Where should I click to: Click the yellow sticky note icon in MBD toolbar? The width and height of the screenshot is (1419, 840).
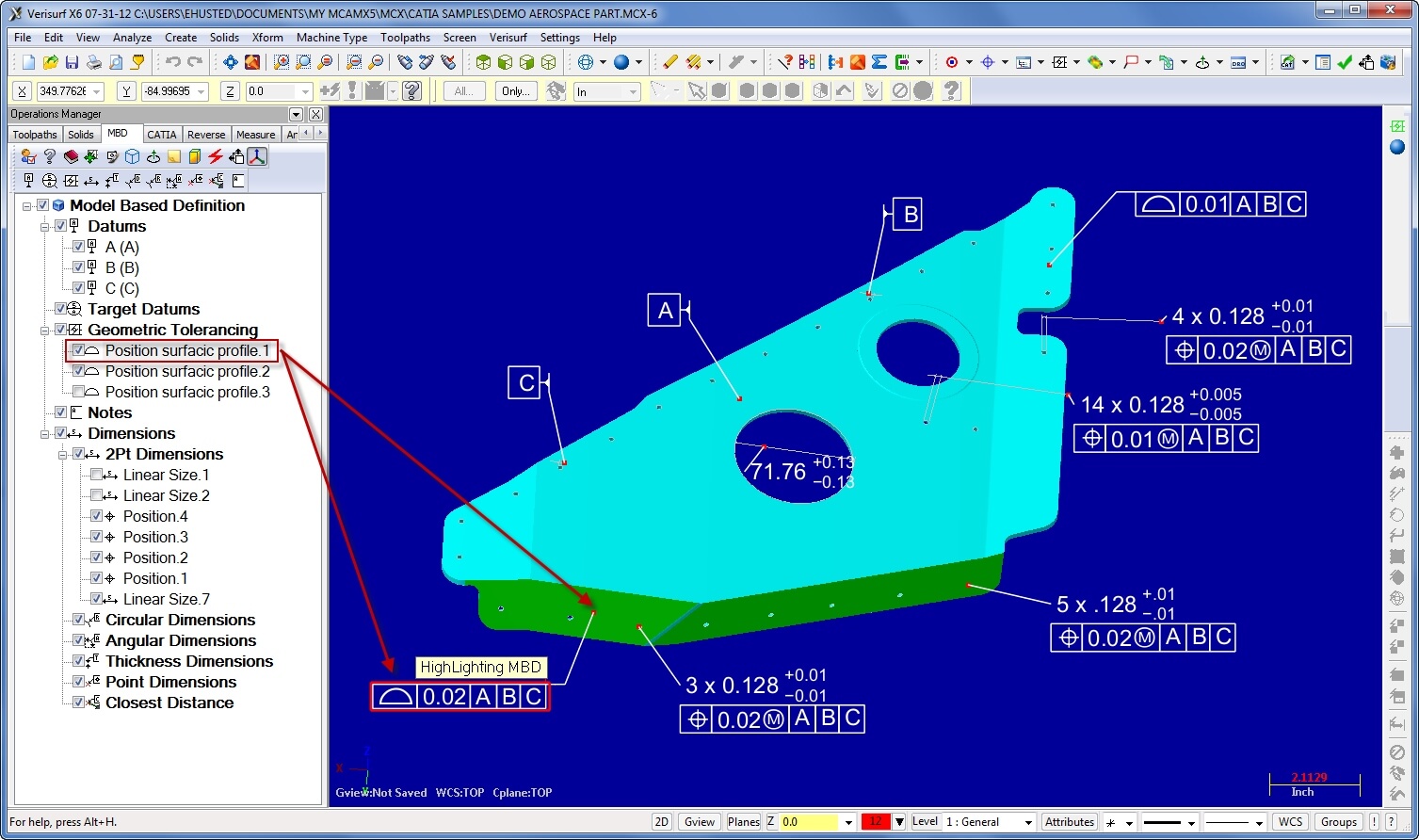pos(174,156)
